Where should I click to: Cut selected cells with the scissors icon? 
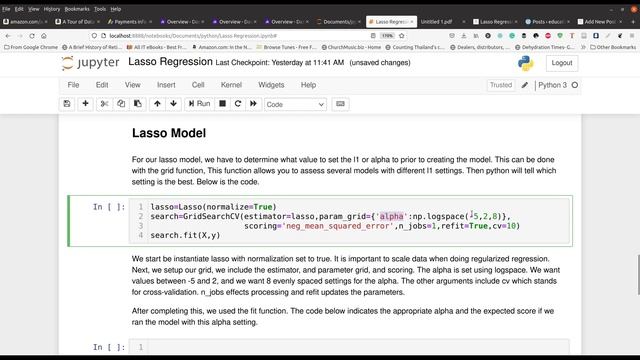(x=104, y=104)
